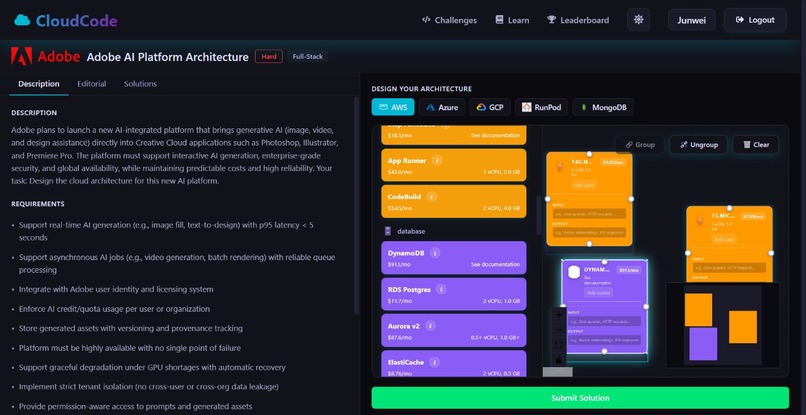Click the Group button on canvas

coord(639,145)
